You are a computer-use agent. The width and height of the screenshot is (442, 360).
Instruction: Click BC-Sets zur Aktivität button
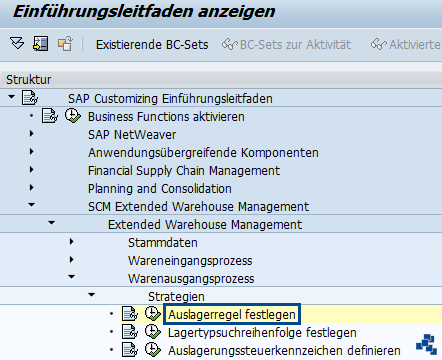click(287, 44)
